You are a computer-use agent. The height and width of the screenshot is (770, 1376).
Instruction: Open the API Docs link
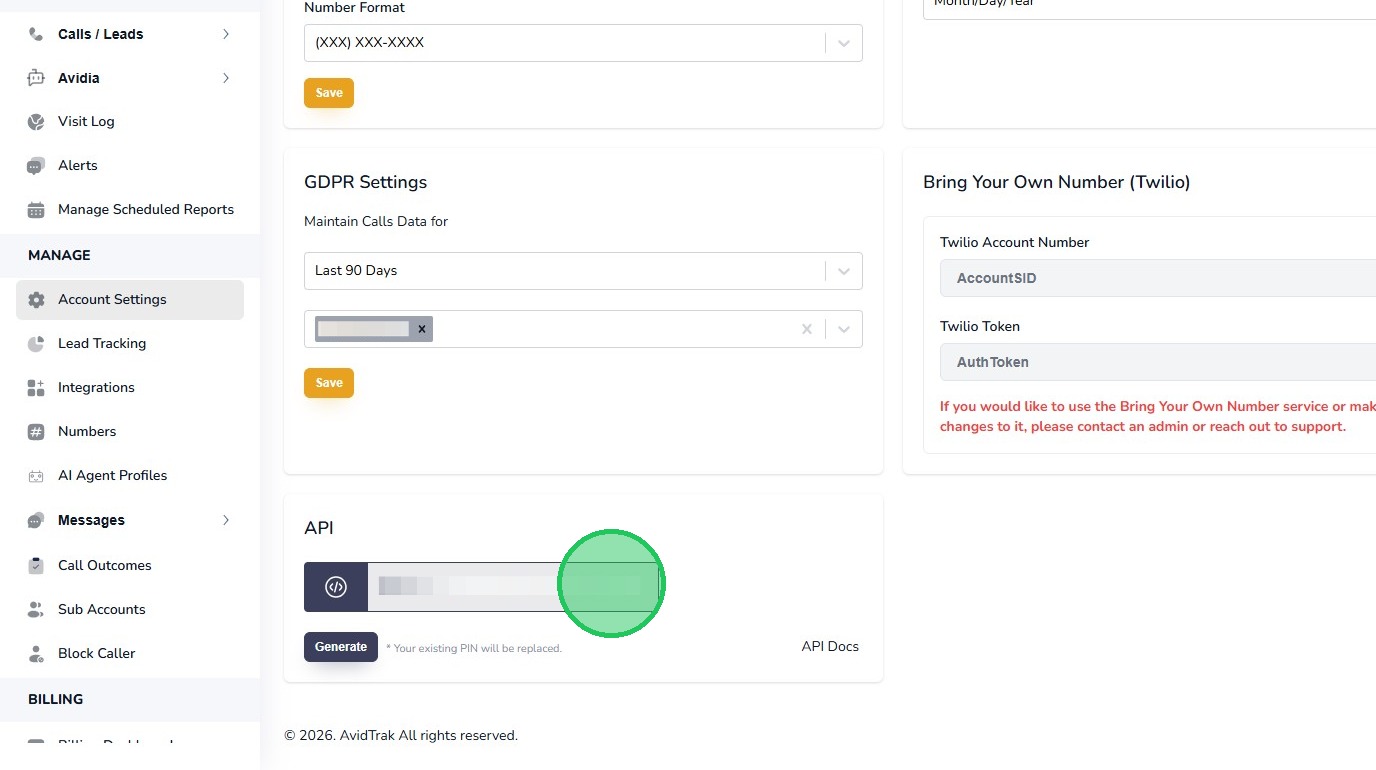(830, 646)
